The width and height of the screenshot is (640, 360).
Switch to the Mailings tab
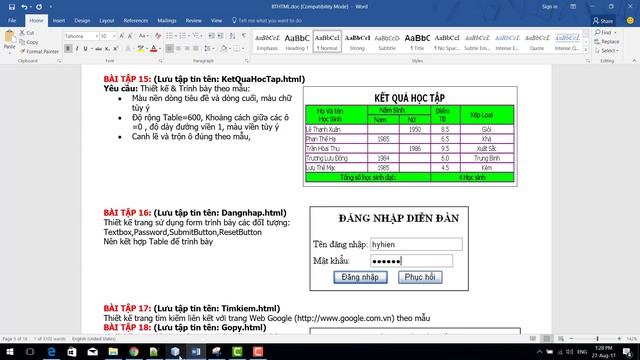pos(167,20)
